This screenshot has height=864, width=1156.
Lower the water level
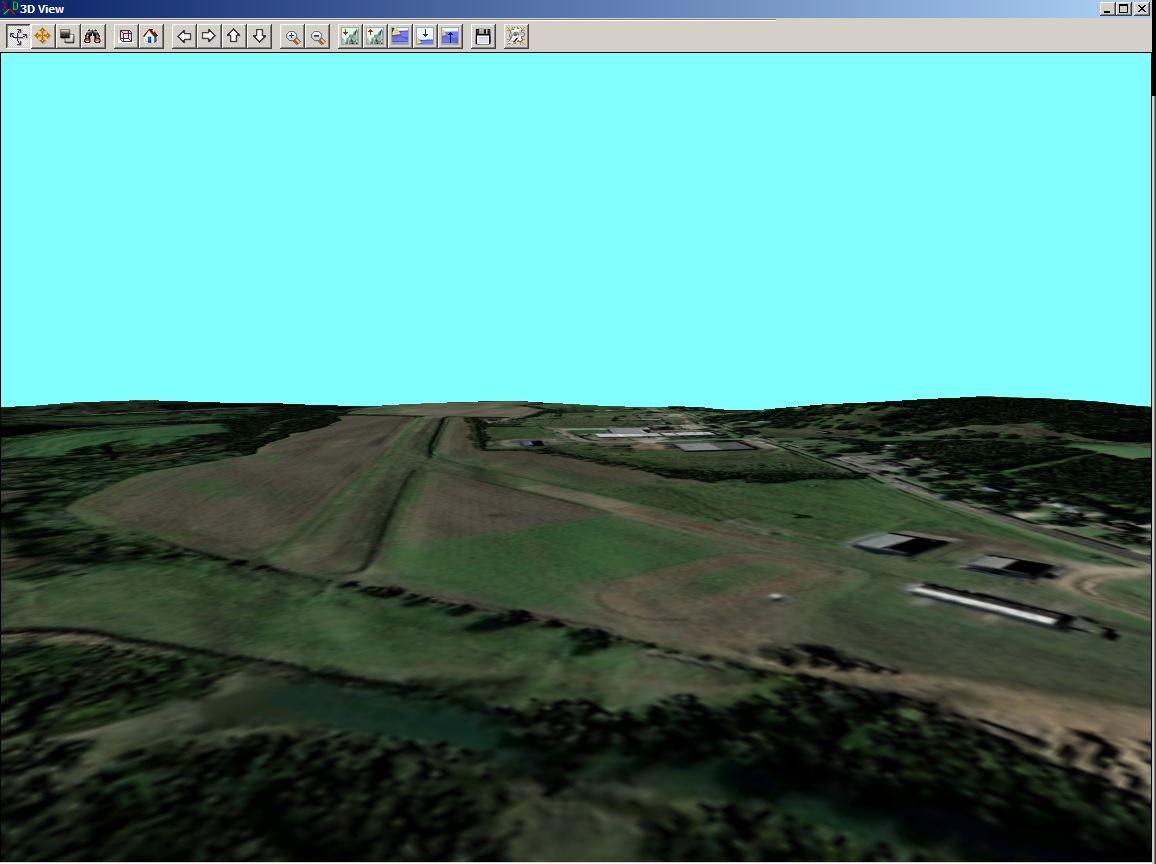coord(423,36)
